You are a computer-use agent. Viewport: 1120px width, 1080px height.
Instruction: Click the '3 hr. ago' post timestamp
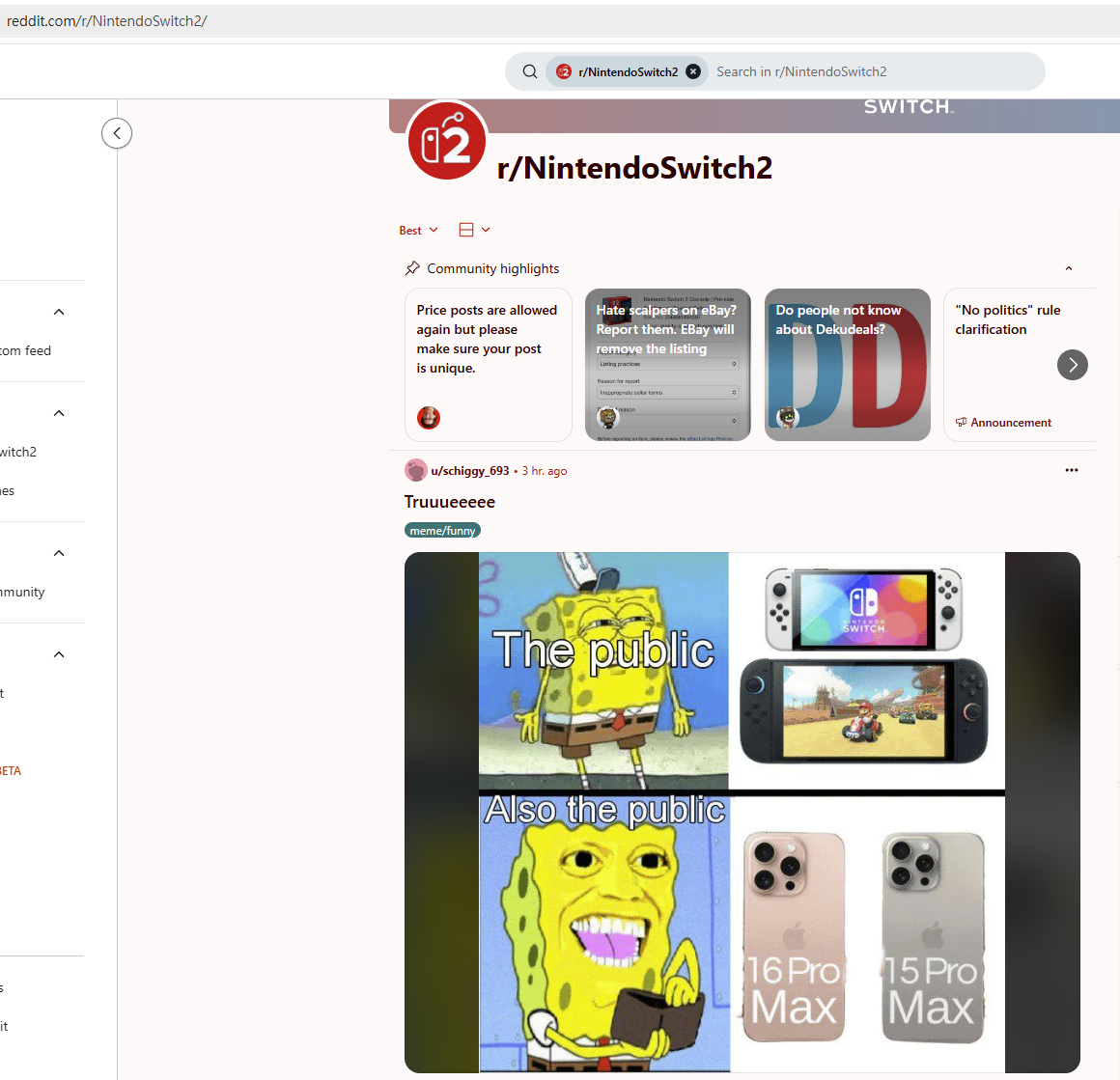click(x=545, y=471)
